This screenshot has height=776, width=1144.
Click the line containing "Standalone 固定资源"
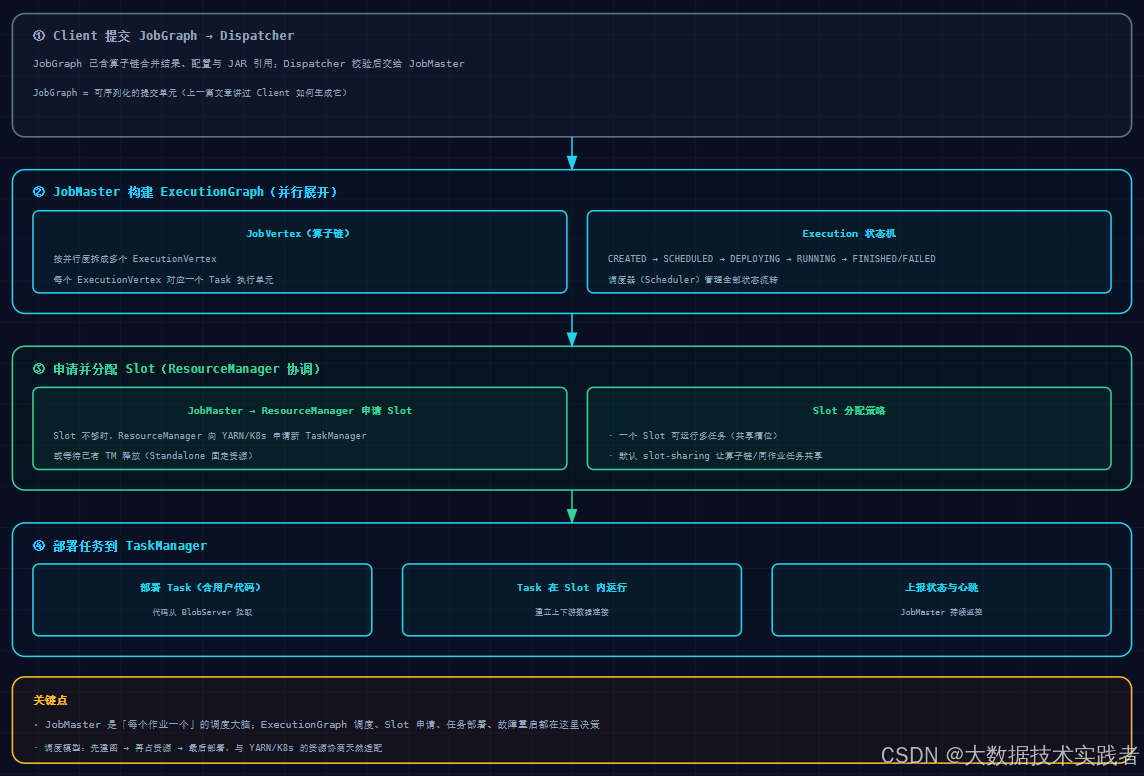tap(153, 456)
